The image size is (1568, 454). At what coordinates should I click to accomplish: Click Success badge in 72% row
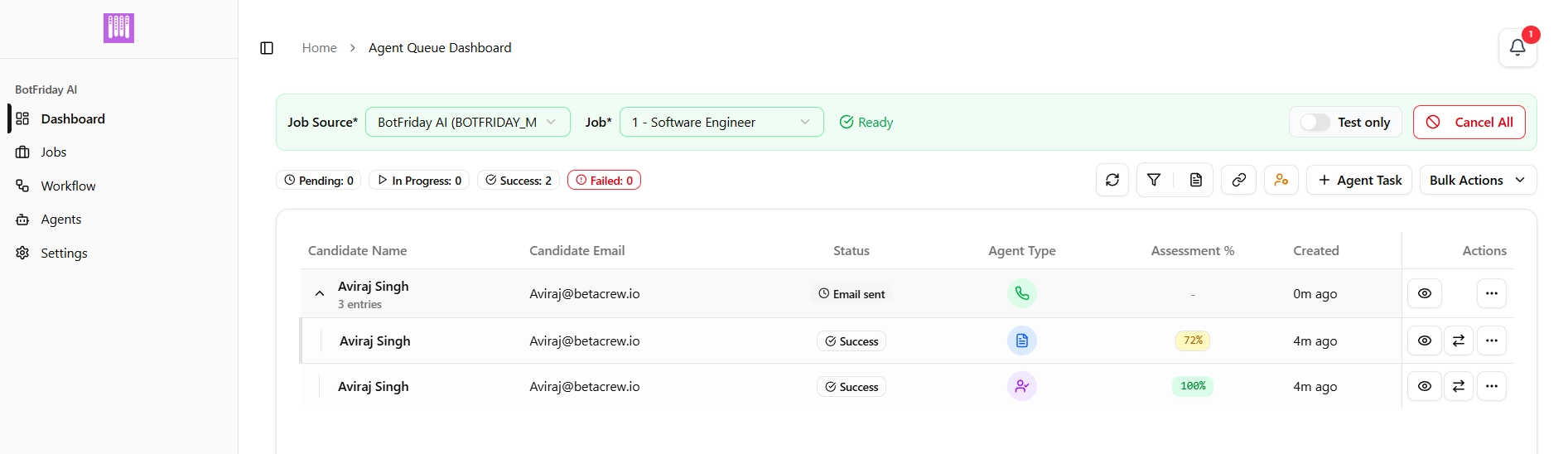[852, 341]
